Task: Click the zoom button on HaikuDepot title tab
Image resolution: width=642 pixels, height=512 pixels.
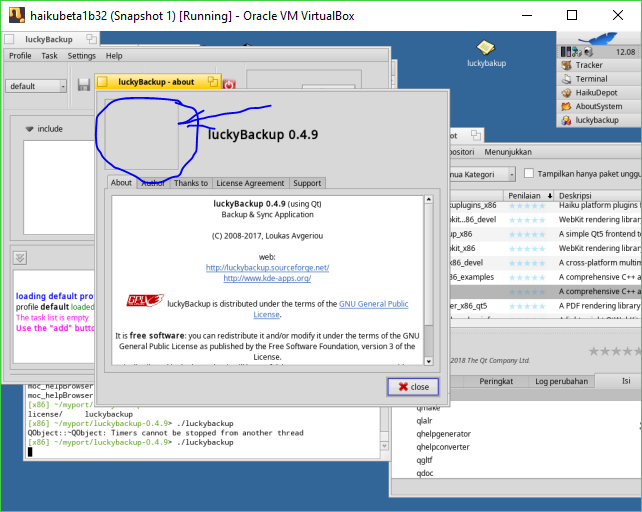Action: [476, 135]
